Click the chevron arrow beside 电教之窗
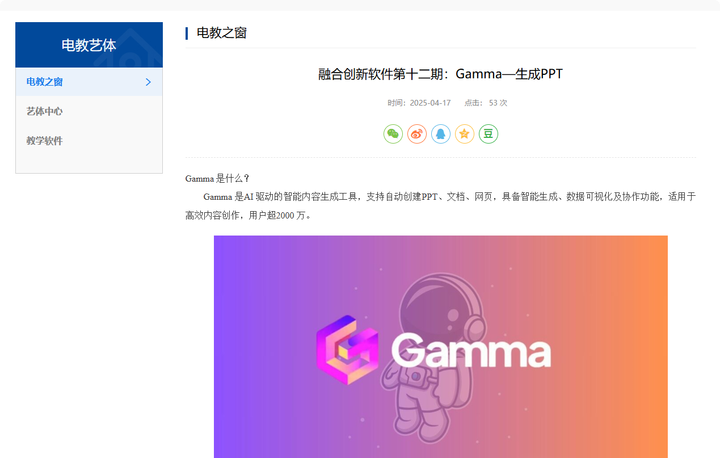The height and width of the screenshot is (458, 720). (148, 82)
